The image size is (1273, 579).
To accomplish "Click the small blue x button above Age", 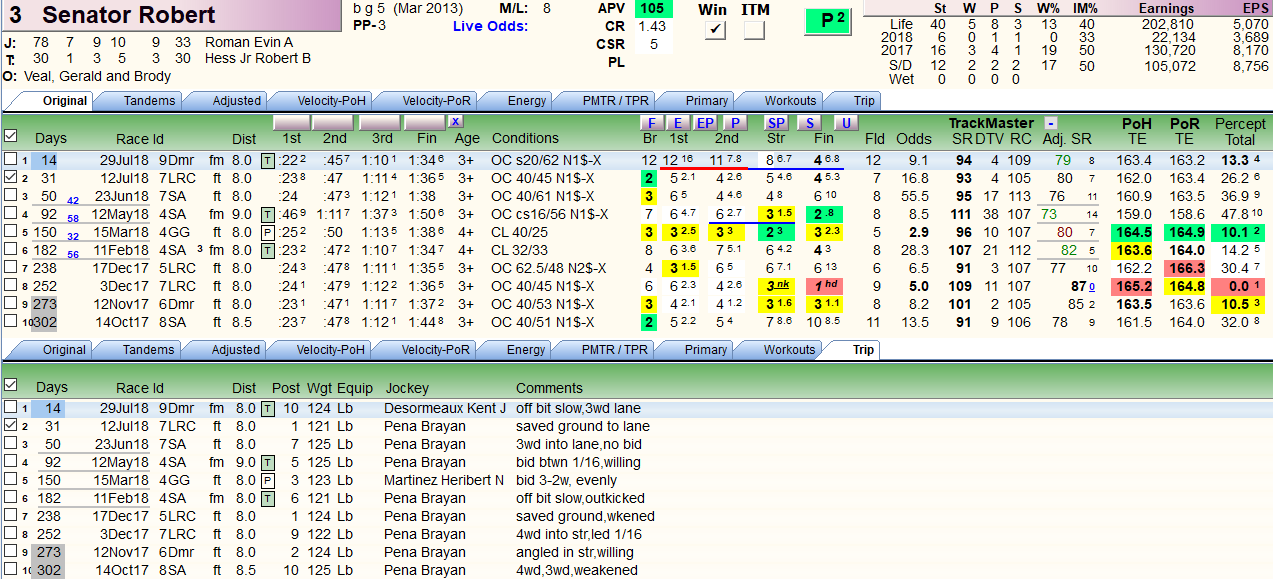I will coord(456,122).
